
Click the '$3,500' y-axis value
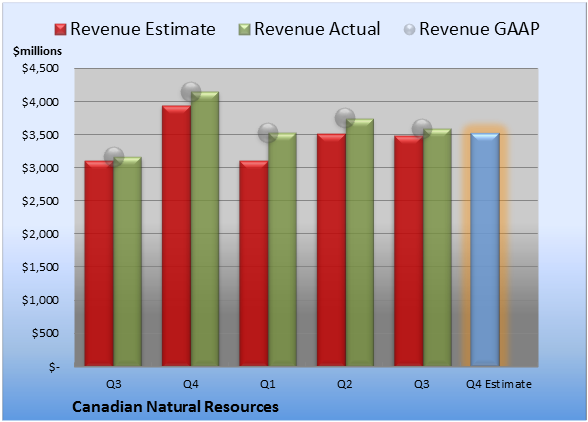click(x=40, y=135)
